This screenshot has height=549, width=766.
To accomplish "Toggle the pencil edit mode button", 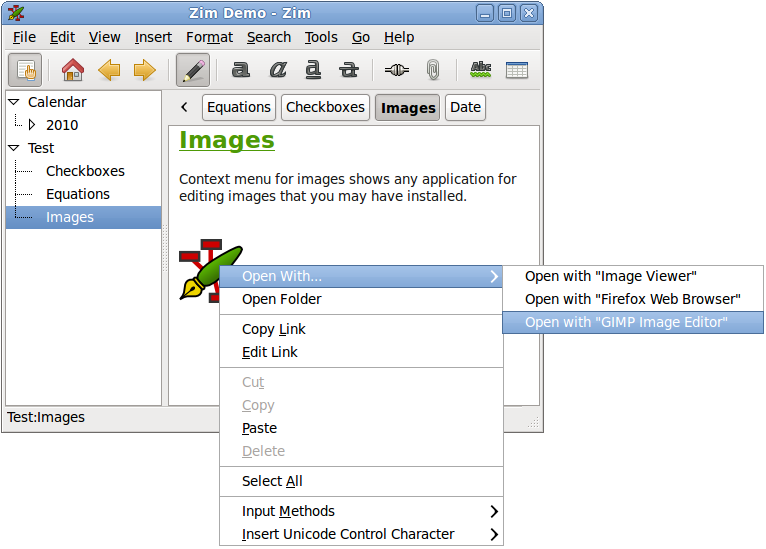I will click(x=193, y=70).
